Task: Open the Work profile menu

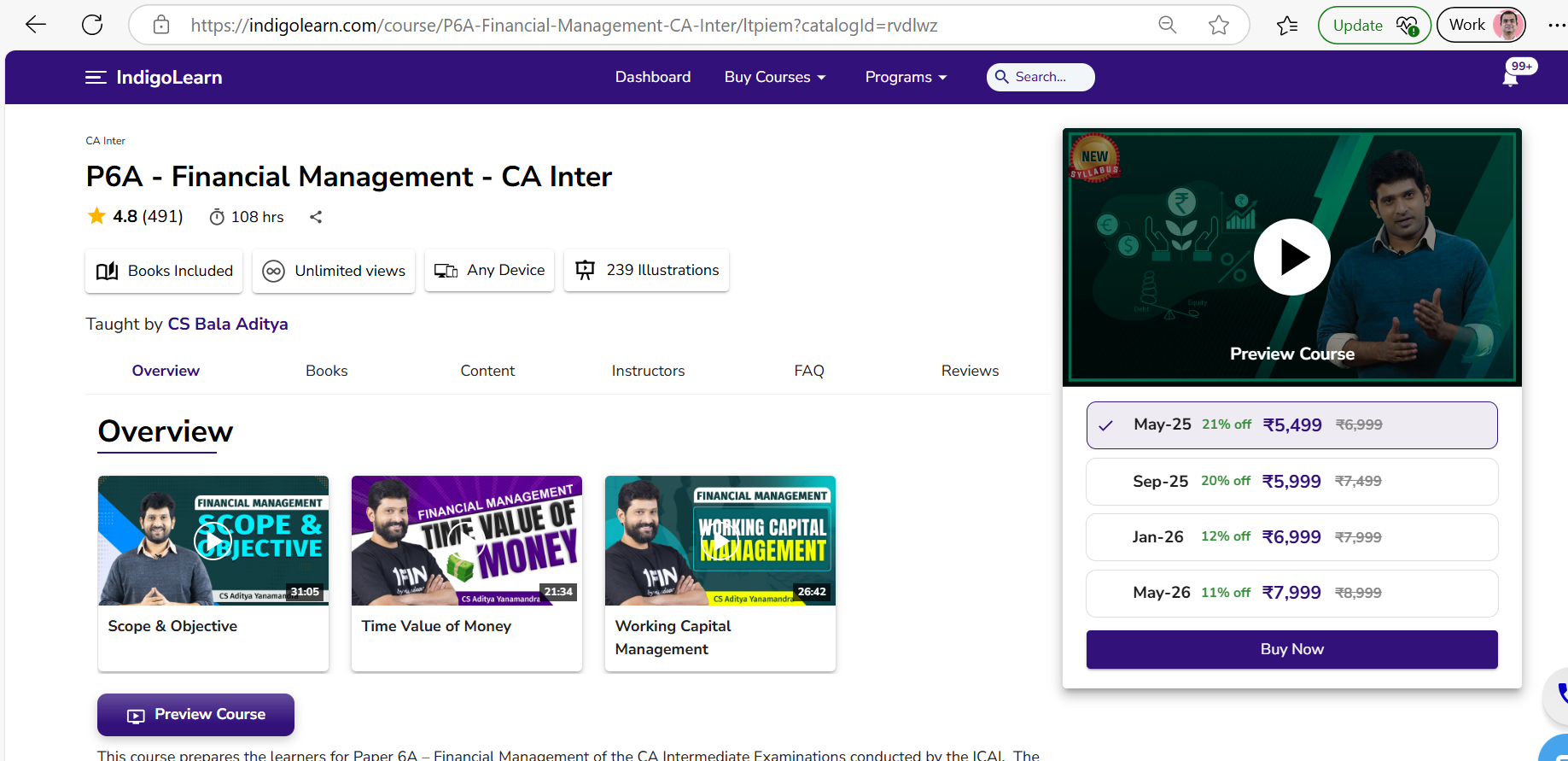Action: click(1481, 25)
